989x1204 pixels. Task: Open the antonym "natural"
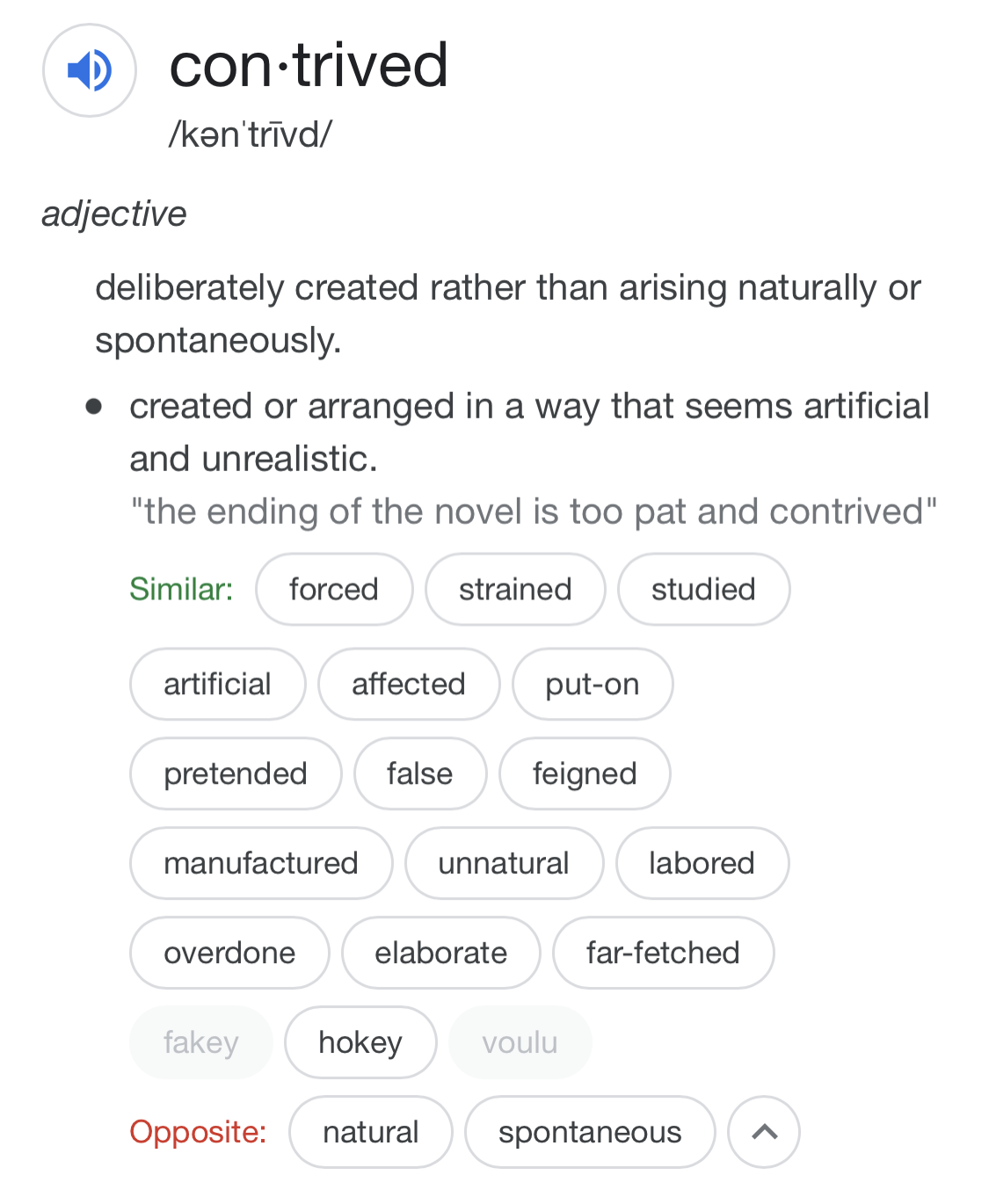click(x=370, y=1132)
